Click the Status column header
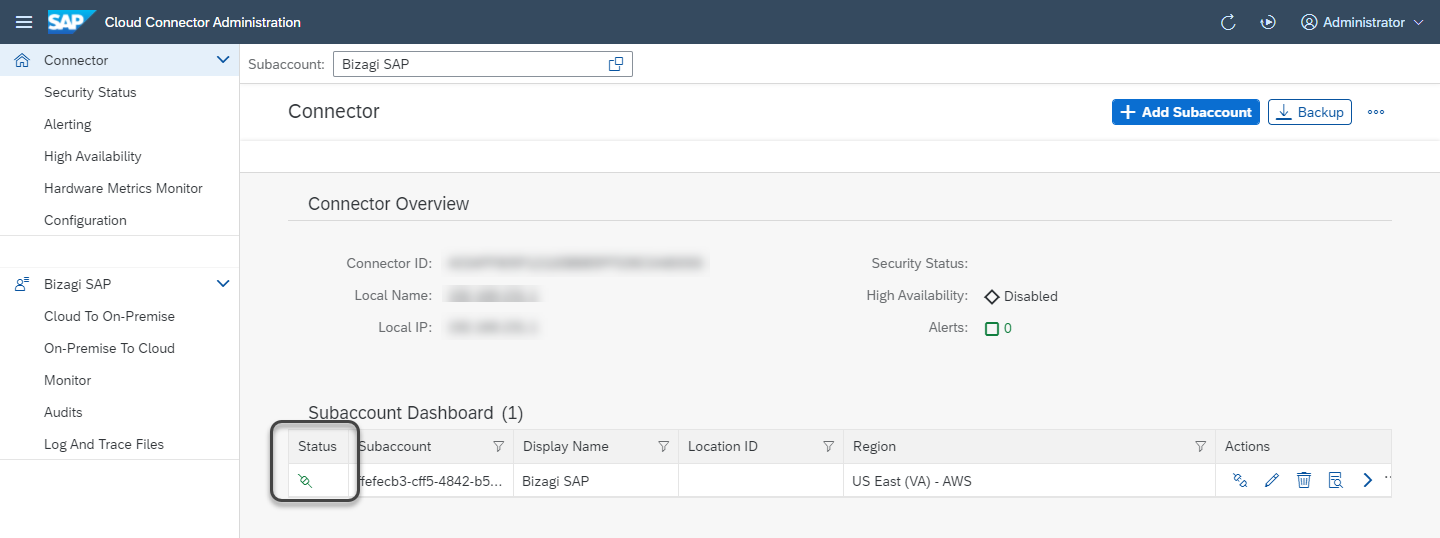Viewport: 1440px width, 538px height. (318, 446)
